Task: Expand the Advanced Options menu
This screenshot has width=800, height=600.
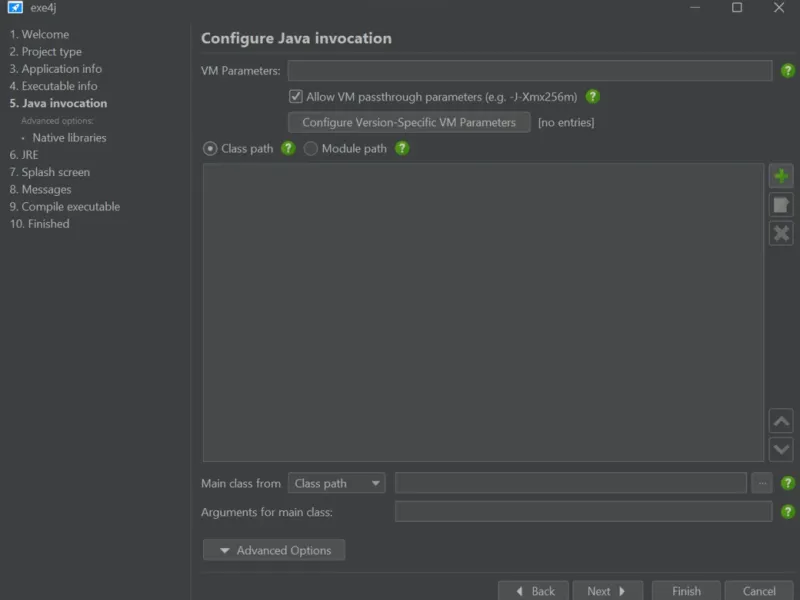Action: coord(274,550)
